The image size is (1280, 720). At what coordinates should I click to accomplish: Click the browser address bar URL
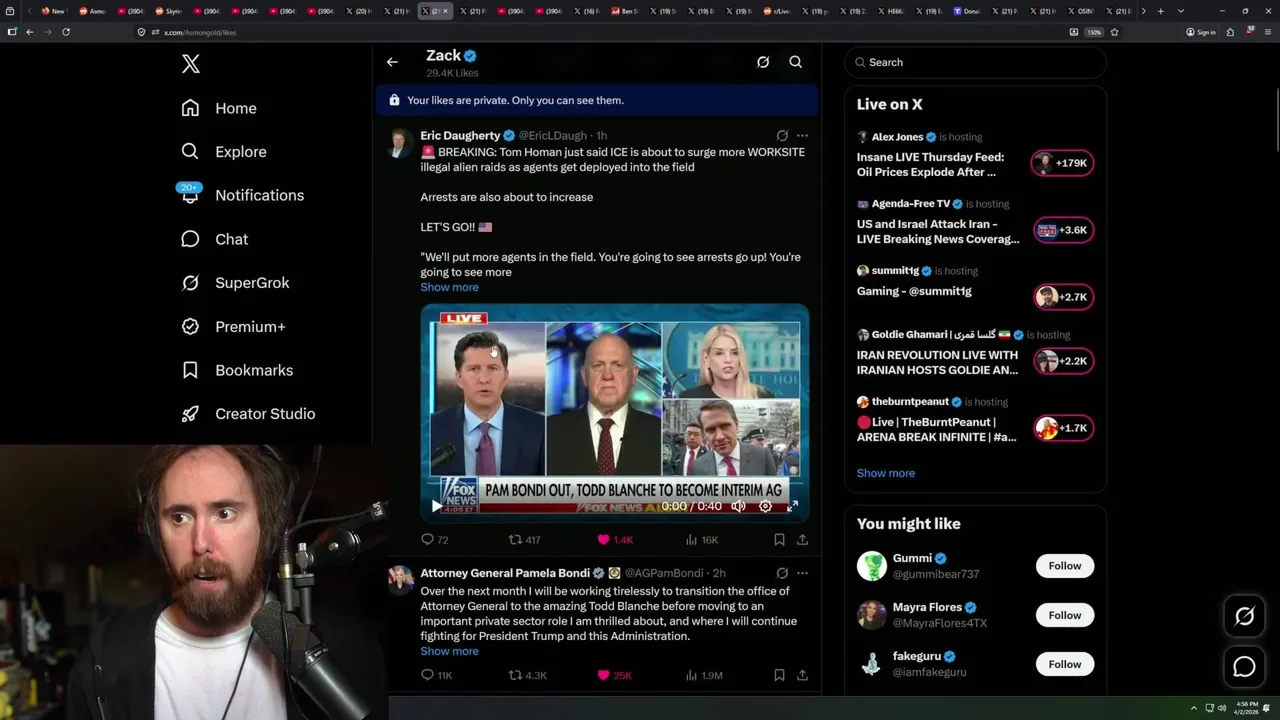click(200, 32)
